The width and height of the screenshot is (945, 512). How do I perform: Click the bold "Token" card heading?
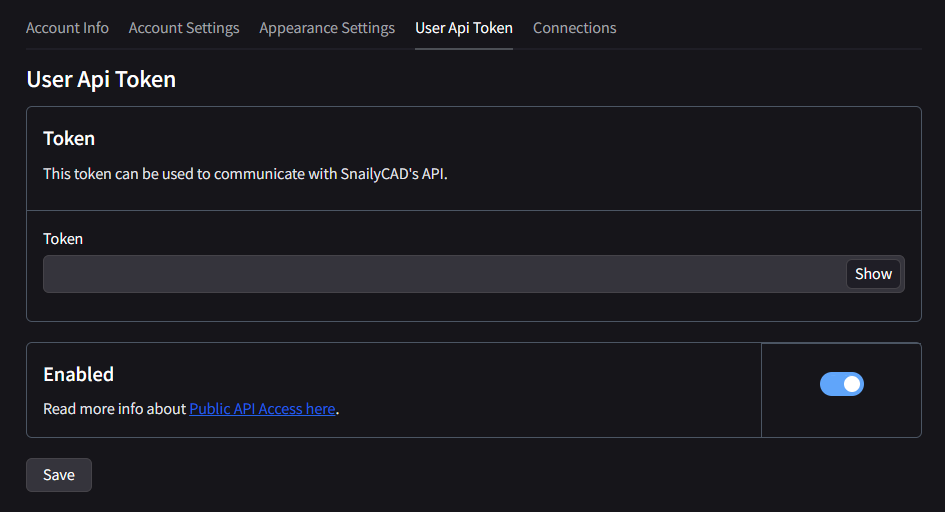[69, 139]
